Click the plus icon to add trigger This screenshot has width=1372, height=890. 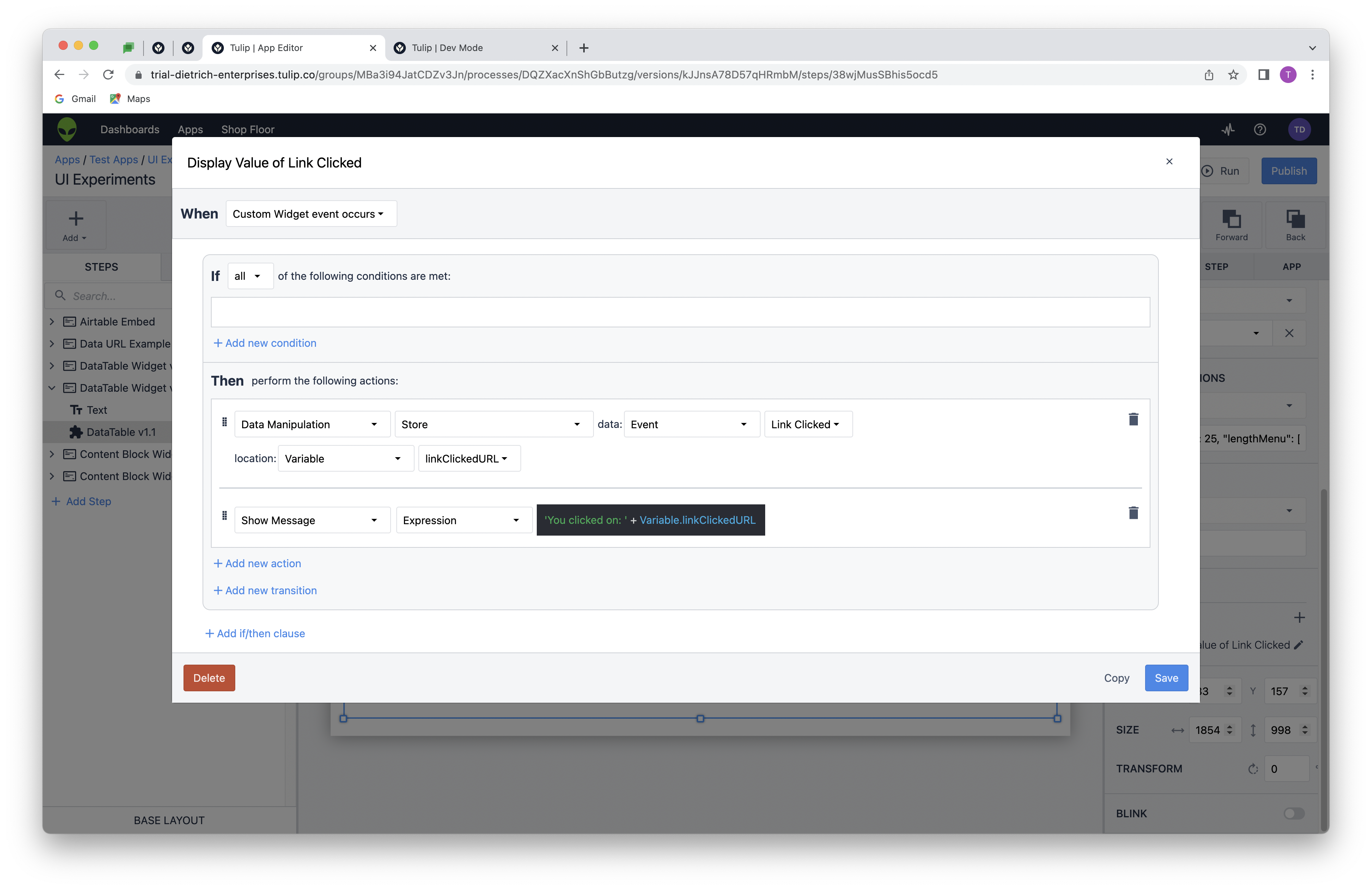click(x=1299, y=617)
